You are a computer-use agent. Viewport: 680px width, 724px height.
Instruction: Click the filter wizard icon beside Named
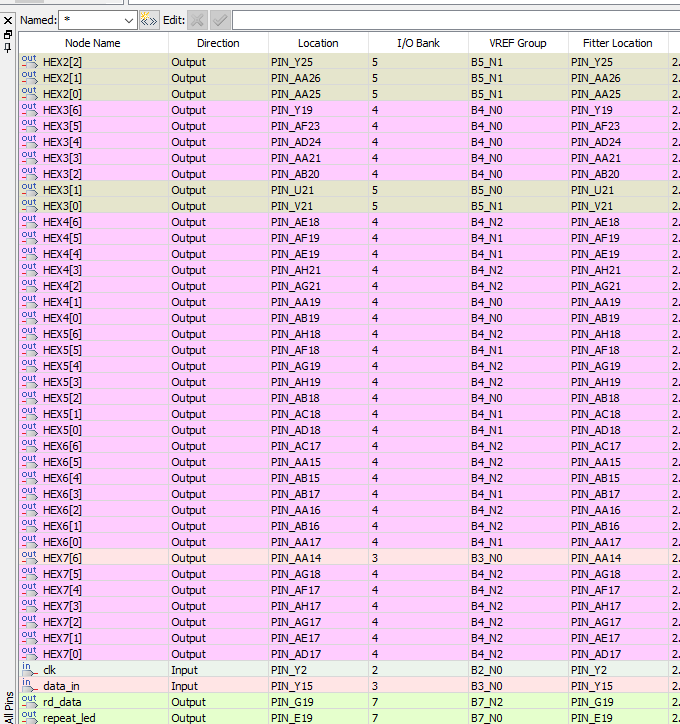coord(149,20)
